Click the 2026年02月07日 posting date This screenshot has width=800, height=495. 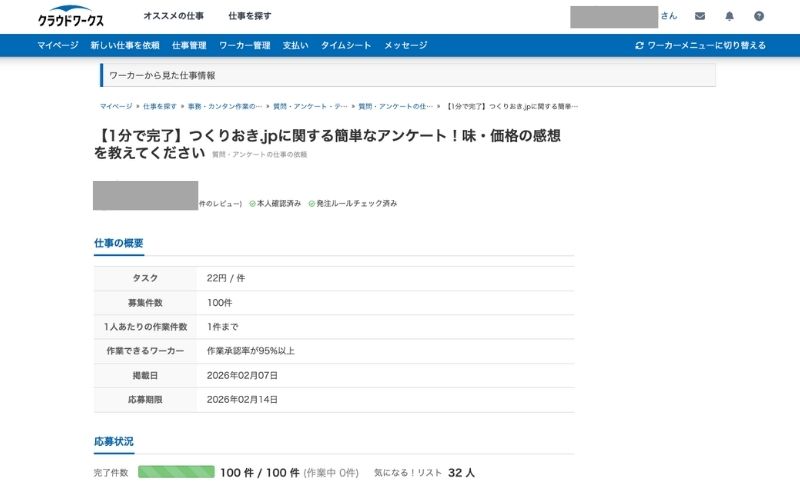242,376
